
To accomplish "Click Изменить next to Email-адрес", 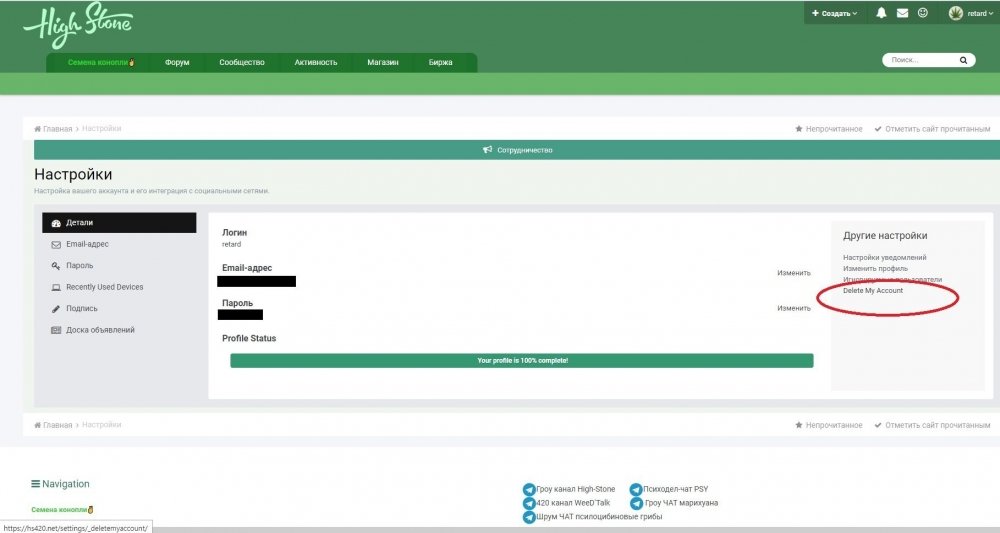I will (793, 273).
